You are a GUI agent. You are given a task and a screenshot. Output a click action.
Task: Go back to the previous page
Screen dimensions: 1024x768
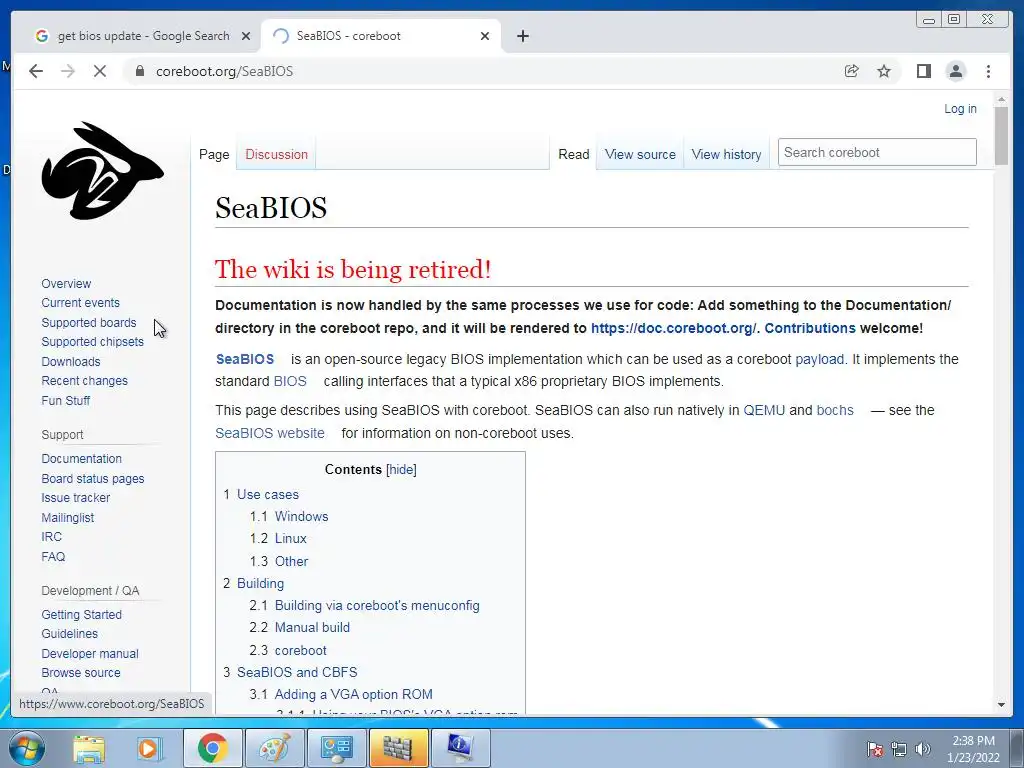36,71
